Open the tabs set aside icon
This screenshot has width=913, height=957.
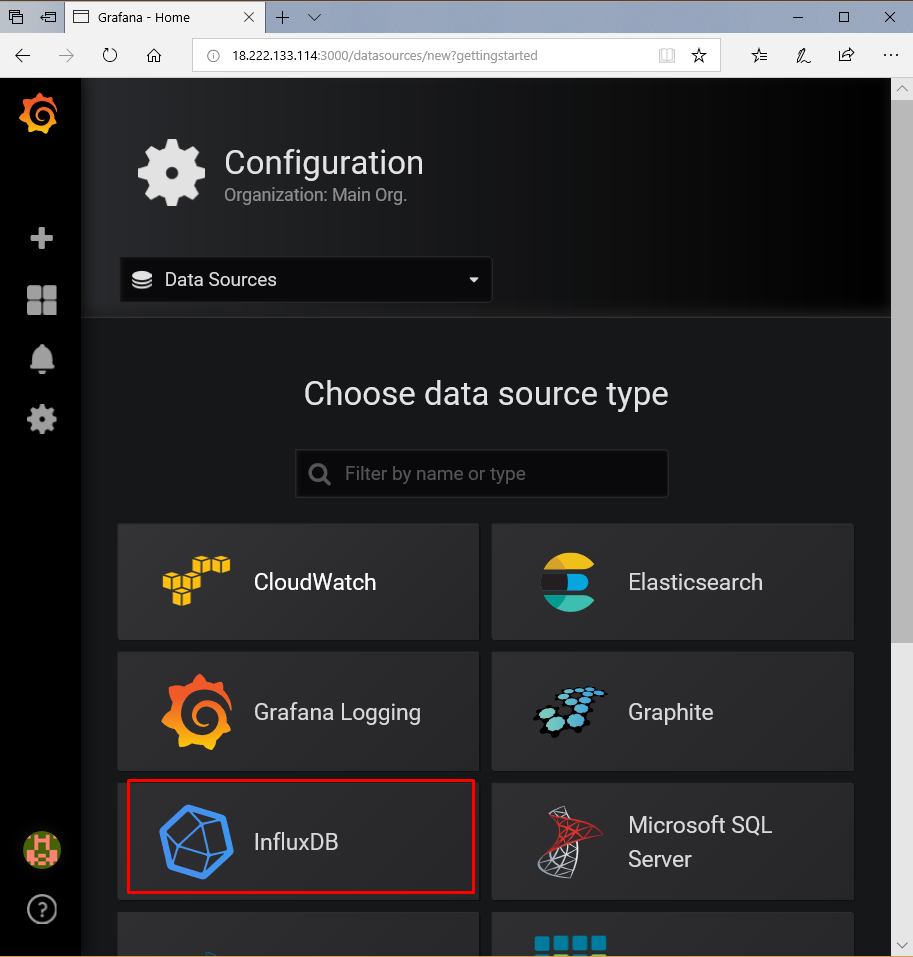(x=16, y=17)
